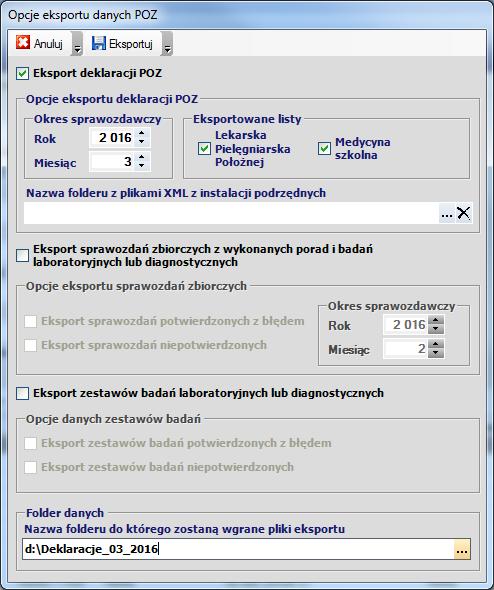
Task: Decrease Miesiąc value in declarations period
Action: point(141,165)
